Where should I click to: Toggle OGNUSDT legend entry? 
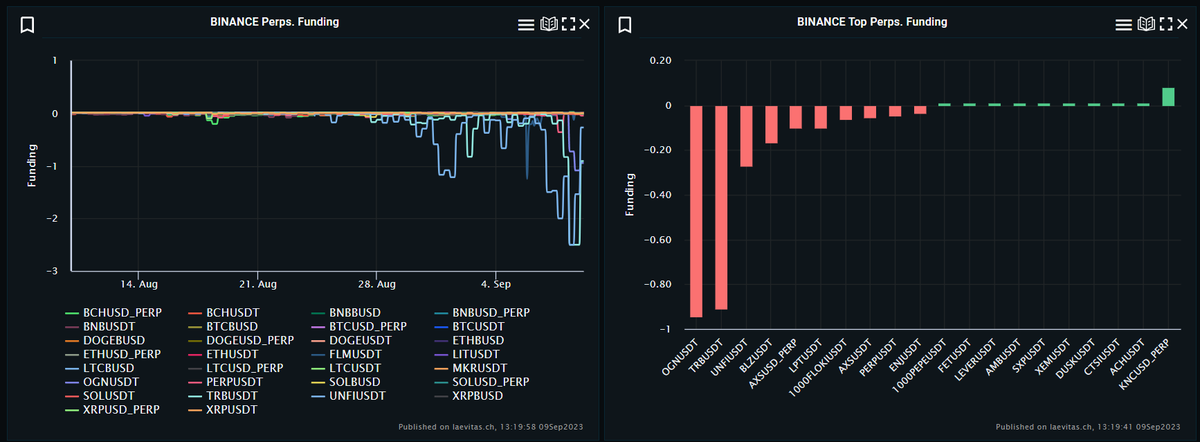(100, 382)
